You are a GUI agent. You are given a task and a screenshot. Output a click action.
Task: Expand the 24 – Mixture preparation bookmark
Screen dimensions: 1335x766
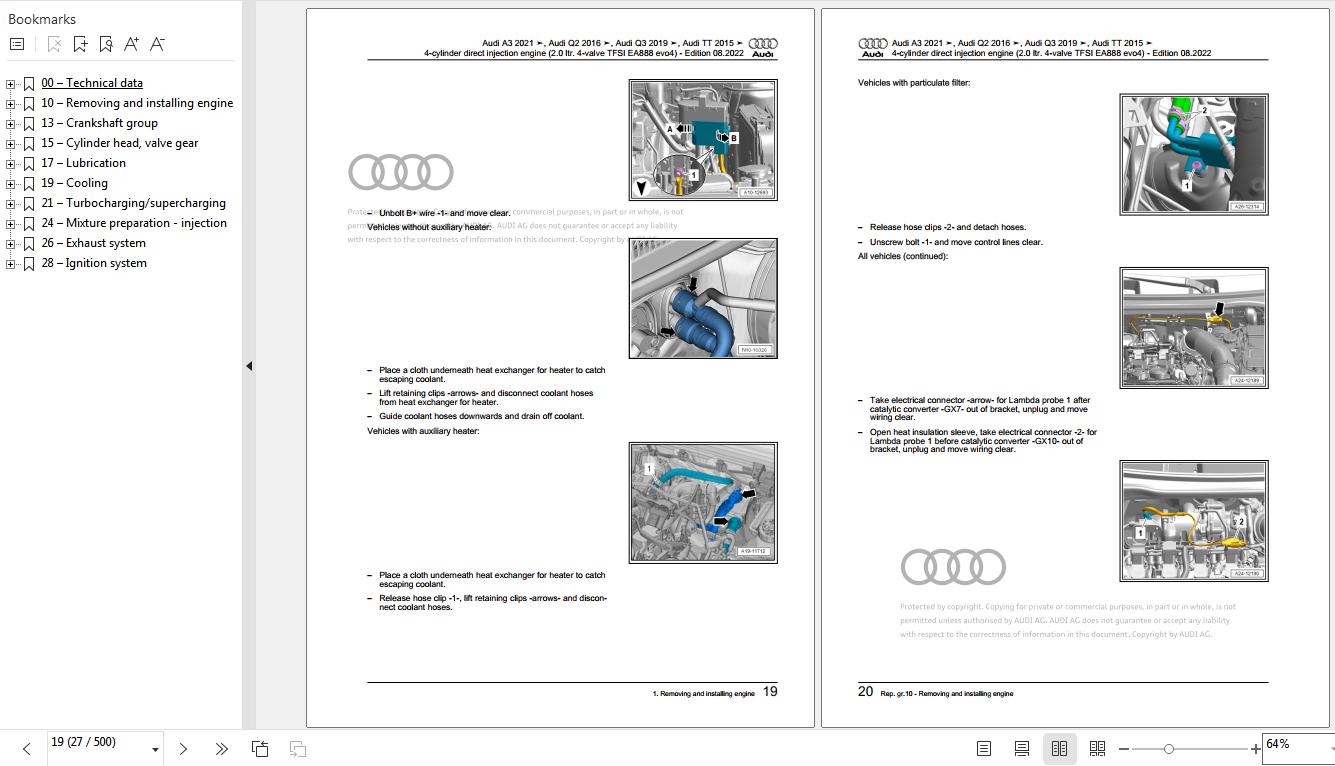11,224
